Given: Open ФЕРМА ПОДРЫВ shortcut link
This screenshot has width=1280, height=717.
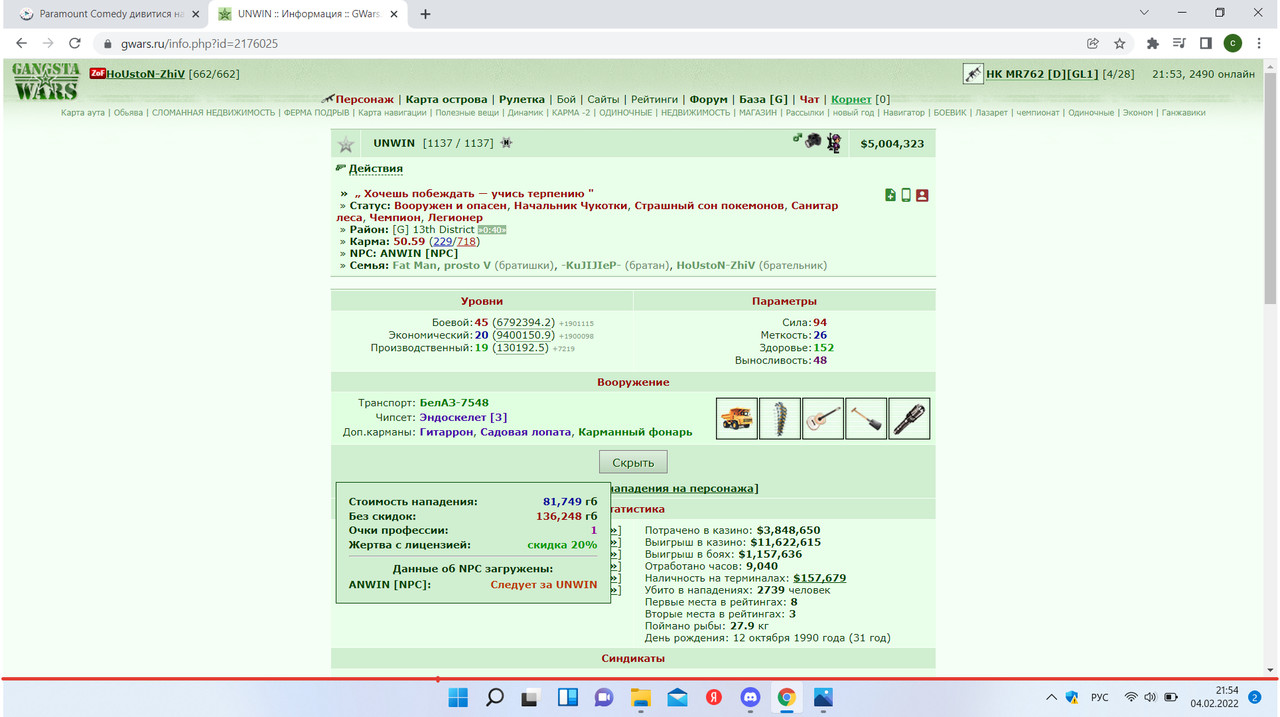Looking at the screenshot, I should click(x=316, y=113).
